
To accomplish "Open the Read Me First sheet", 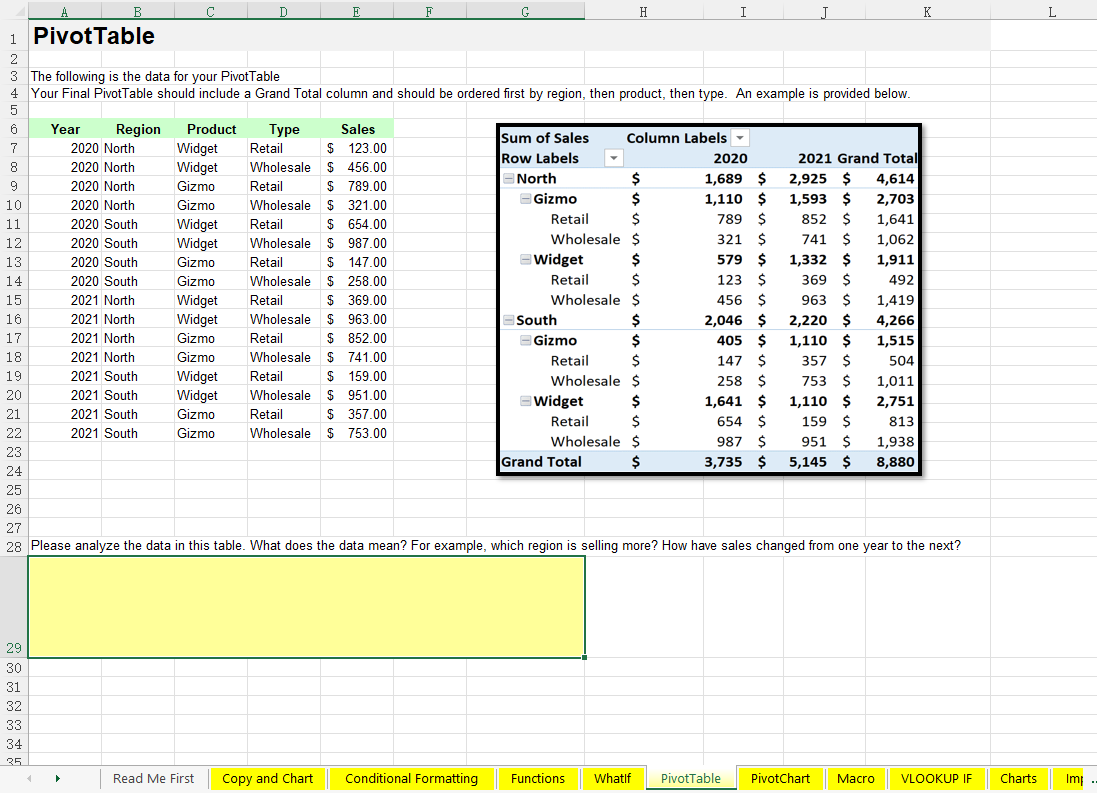I will (x=153, y=778).
